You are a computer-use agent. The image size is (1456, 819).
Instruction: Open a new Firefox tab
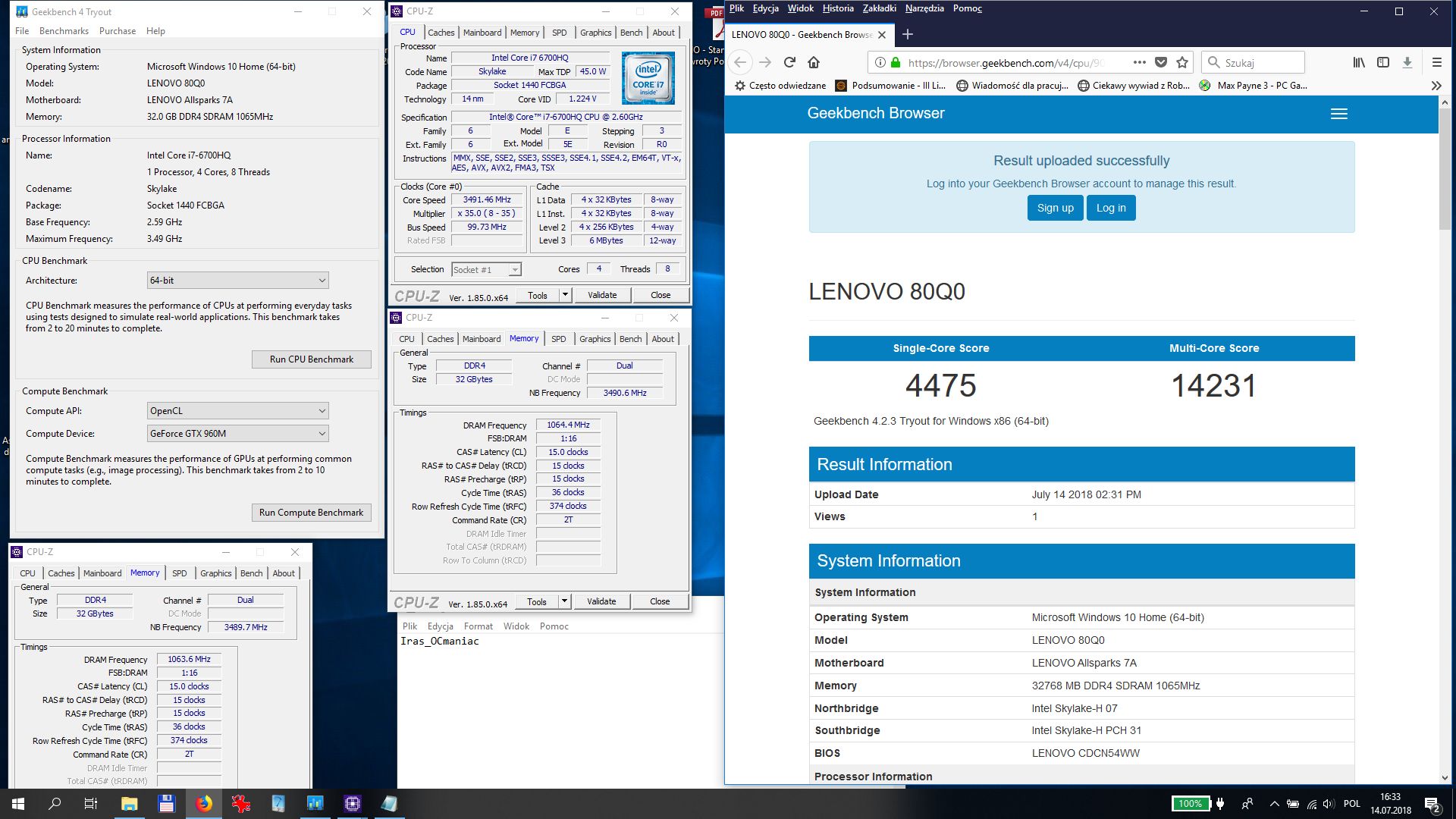[x=908, y=34]
